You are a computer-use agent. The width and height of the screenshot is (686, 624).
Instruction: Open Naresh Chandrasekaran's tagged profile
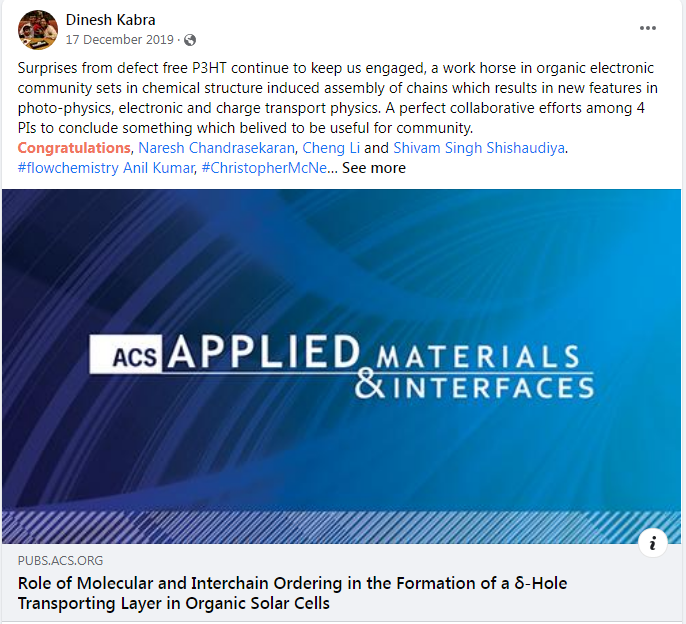coord(216,148)
